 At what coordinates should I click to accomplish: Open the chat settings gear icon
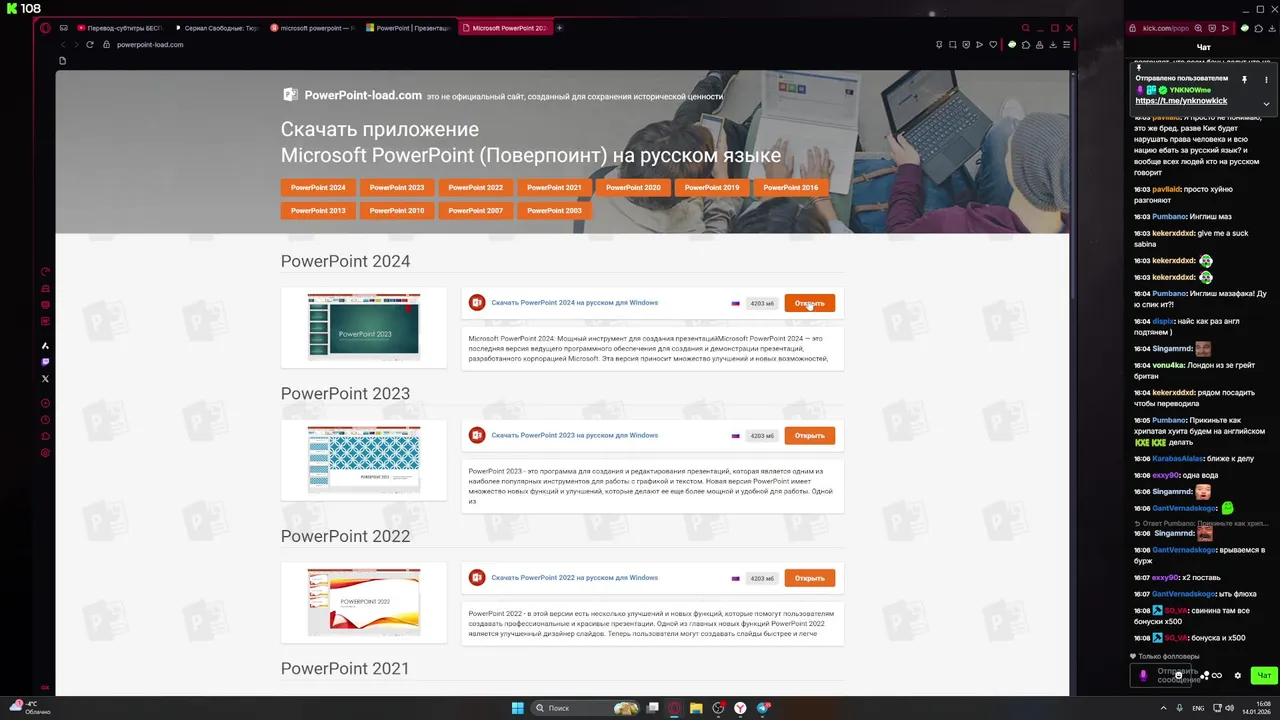click(1237, 676)
